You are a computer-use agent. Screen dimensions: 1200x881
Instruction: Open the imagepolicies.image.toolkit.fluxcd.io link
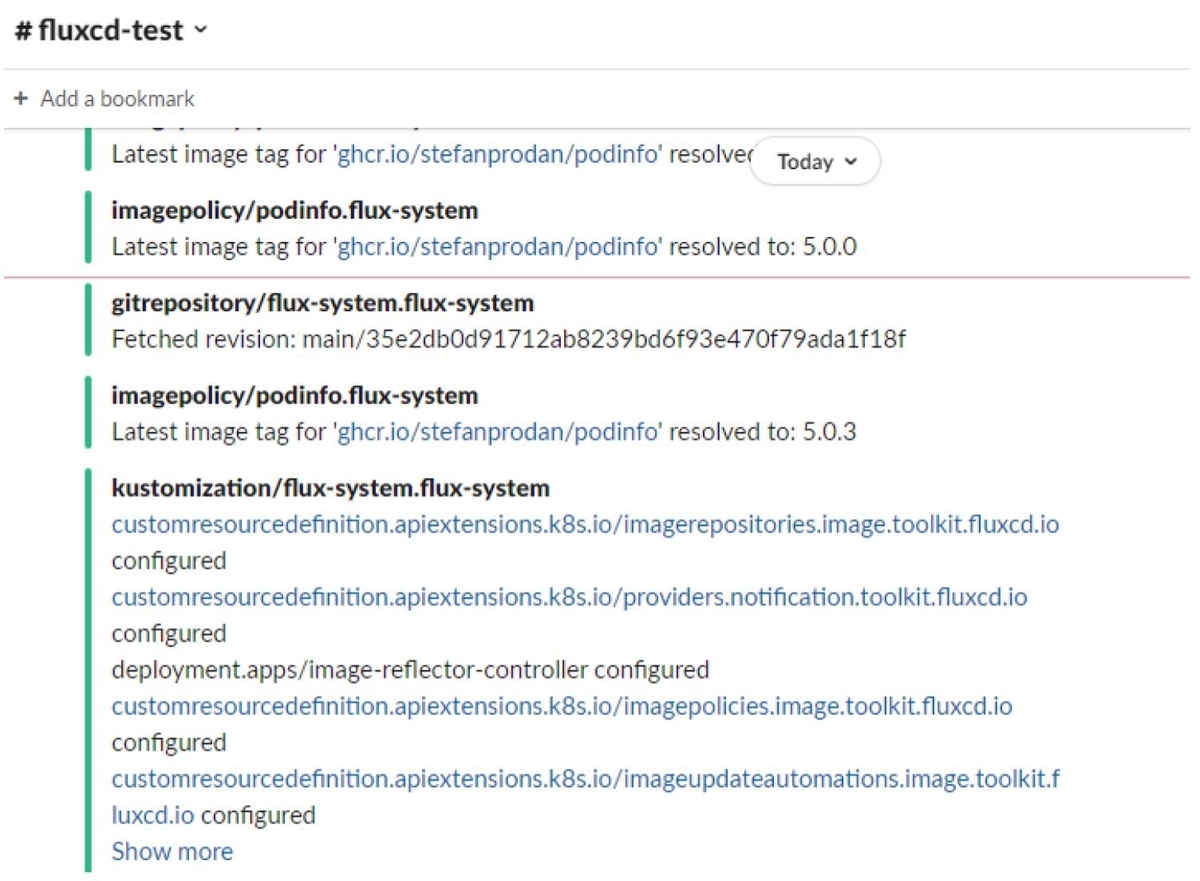click(561, 707)
